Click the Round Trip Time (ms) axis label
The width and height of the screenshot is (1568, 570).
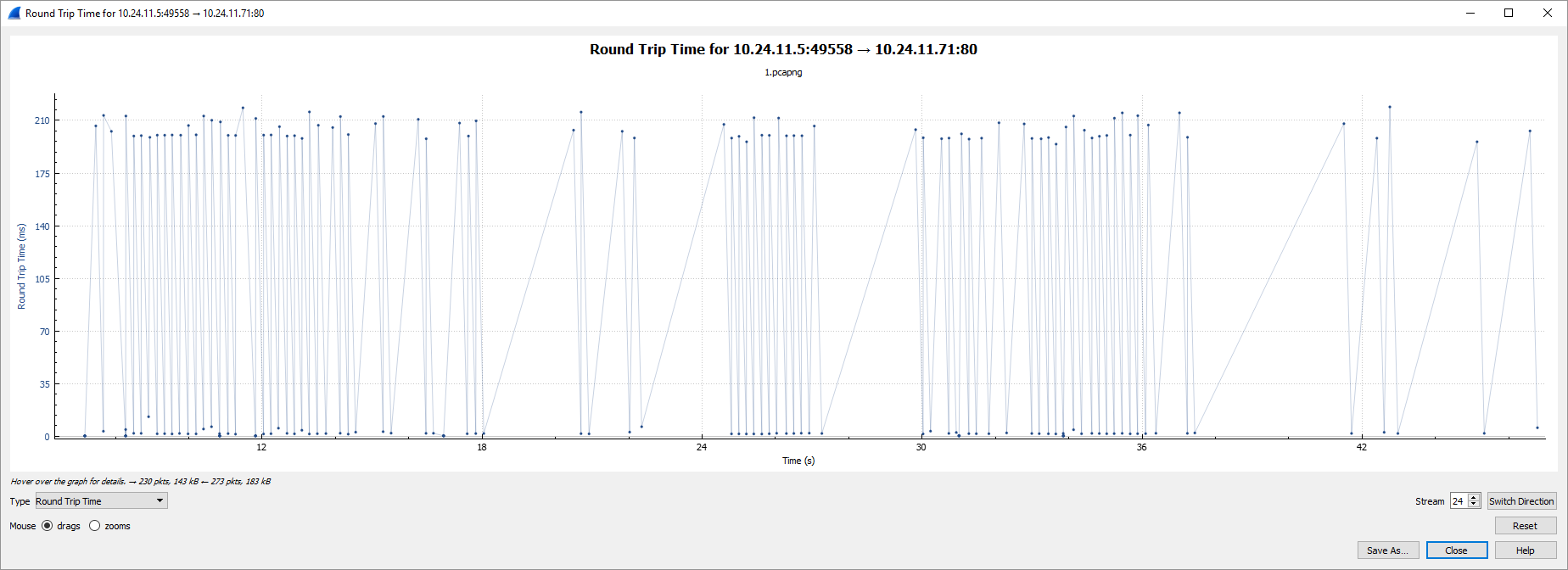[22, 266]
